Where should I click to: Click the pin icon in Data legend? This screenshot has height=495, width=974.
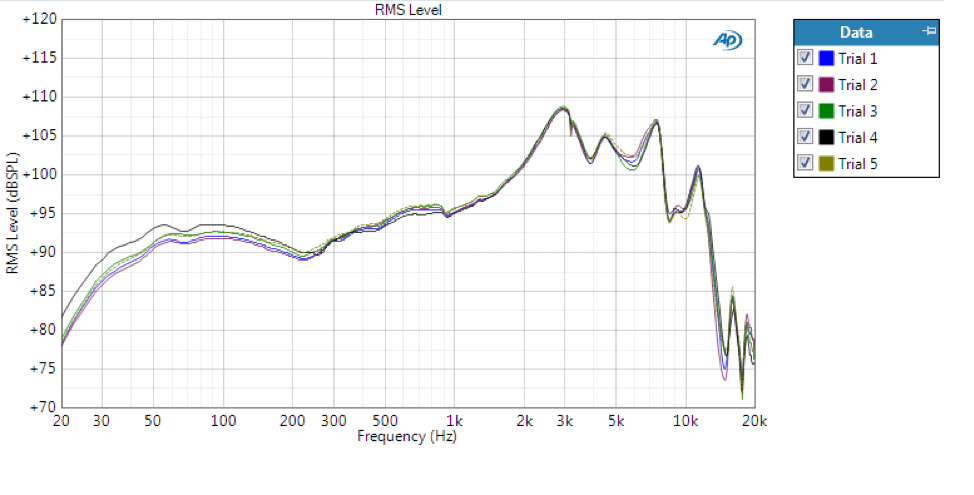pyautogui.click(x=929, y=32)
